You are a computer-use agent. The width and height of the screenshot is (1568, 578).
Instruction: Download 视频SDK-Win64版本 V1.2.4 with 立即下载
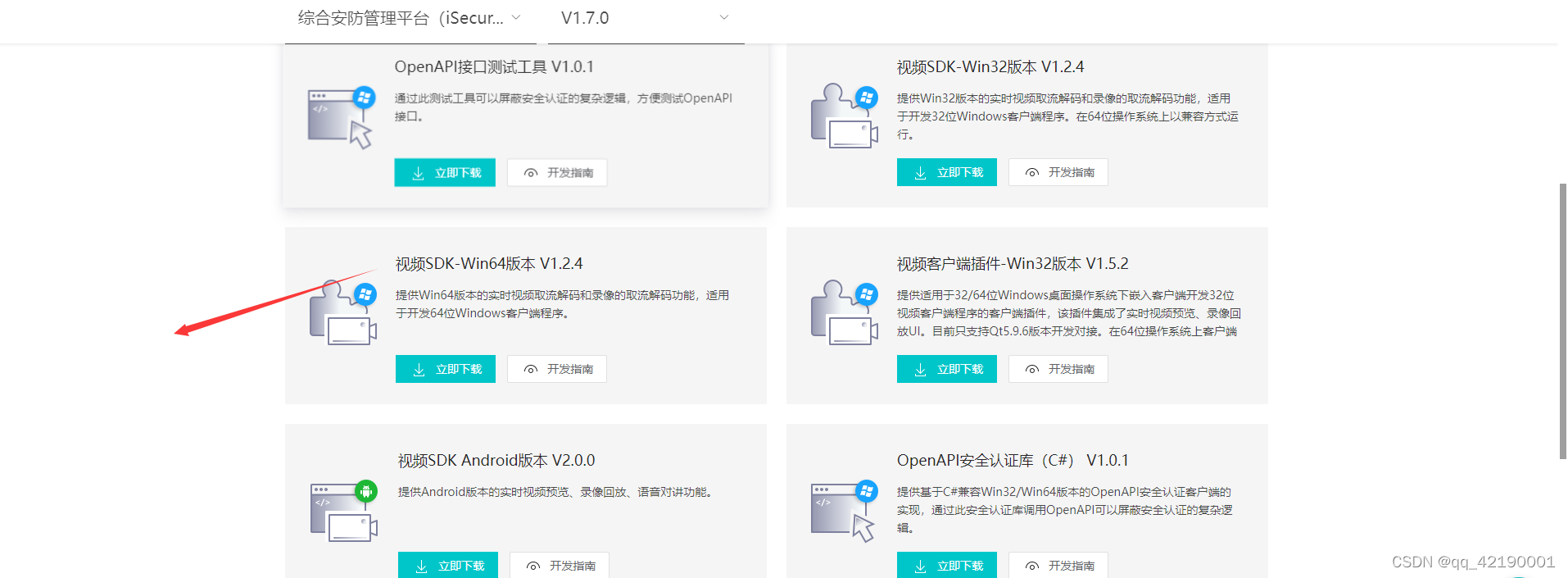(446, 369)
